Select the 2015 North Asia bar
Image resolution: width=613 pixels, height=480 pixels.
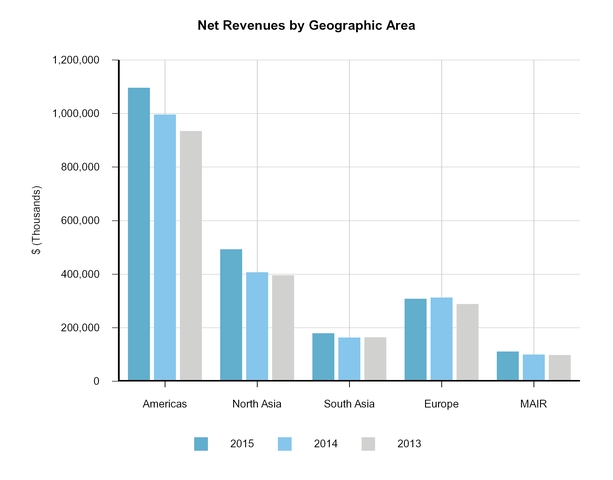pyautogui.click(x=231, y=315)
